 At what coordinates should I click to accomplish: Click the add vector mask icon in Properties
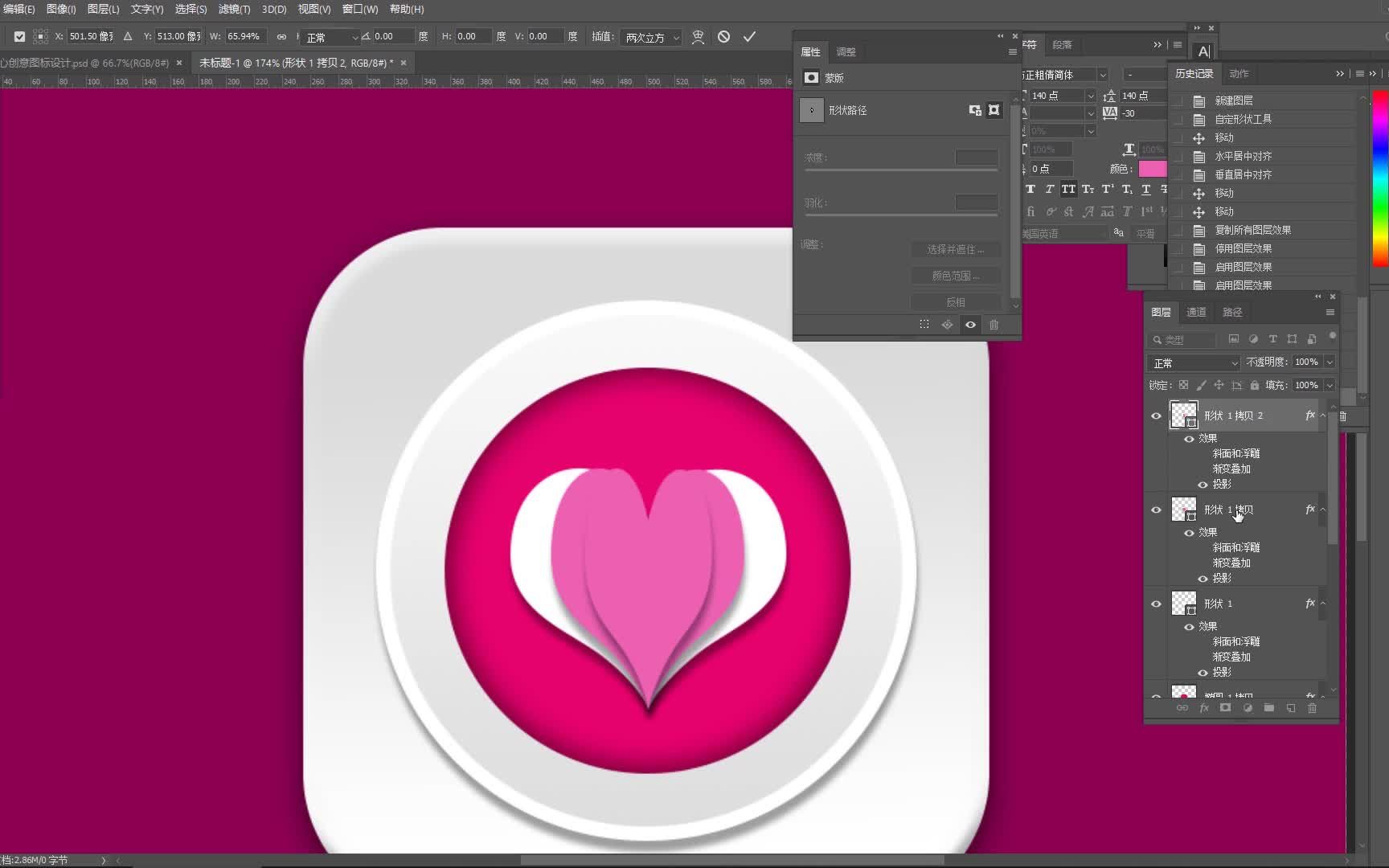pos(994,110)
